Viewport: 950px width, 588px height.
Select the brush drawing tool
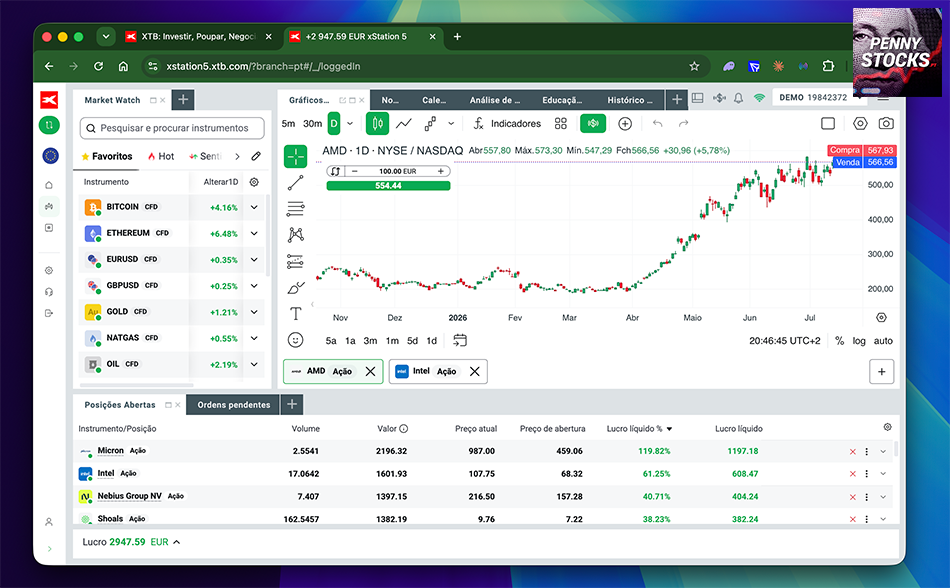[x=296, y=287]
